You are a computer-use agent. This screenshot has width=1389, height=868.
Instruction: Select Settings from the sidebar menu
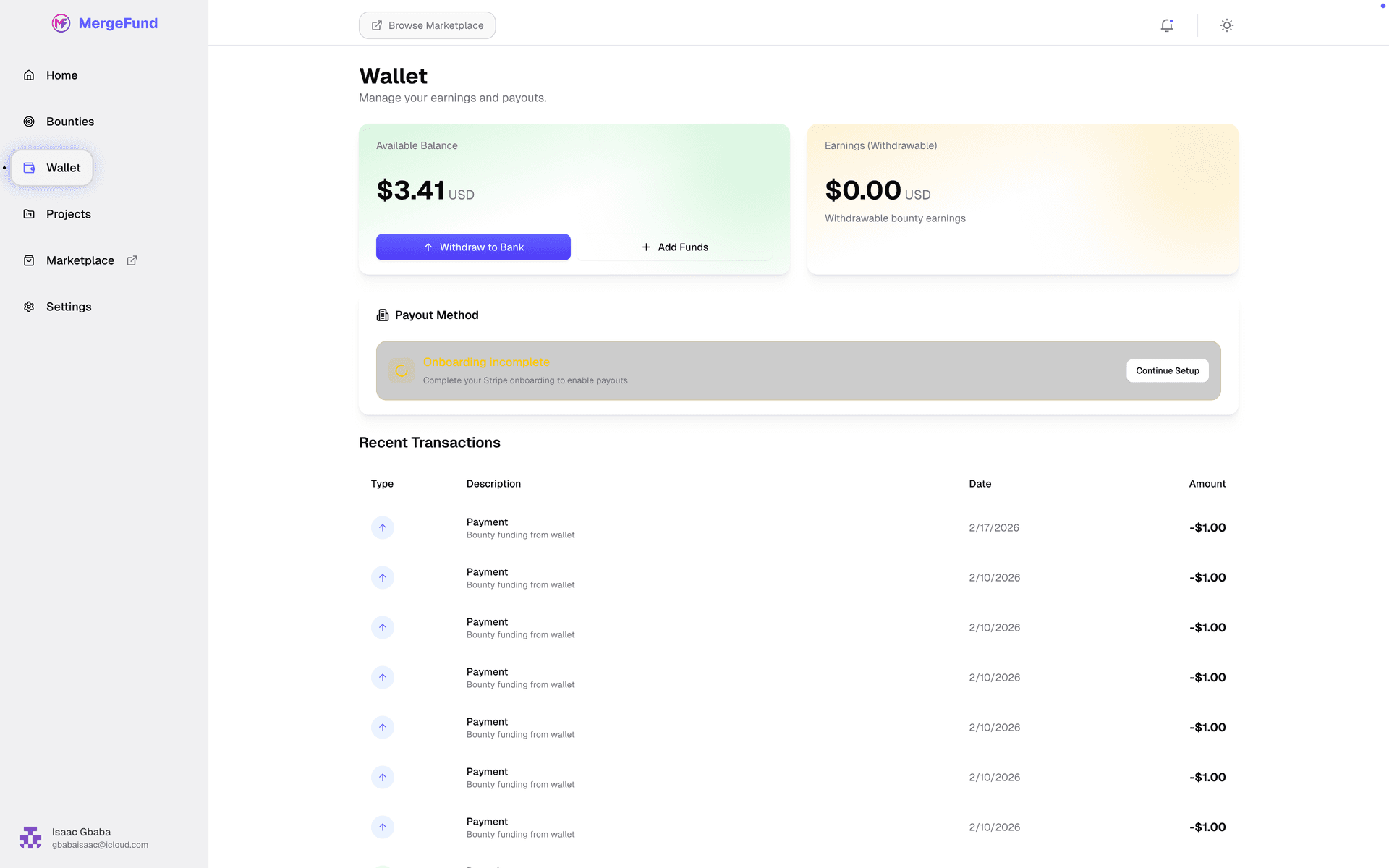[x=69, y=306]
